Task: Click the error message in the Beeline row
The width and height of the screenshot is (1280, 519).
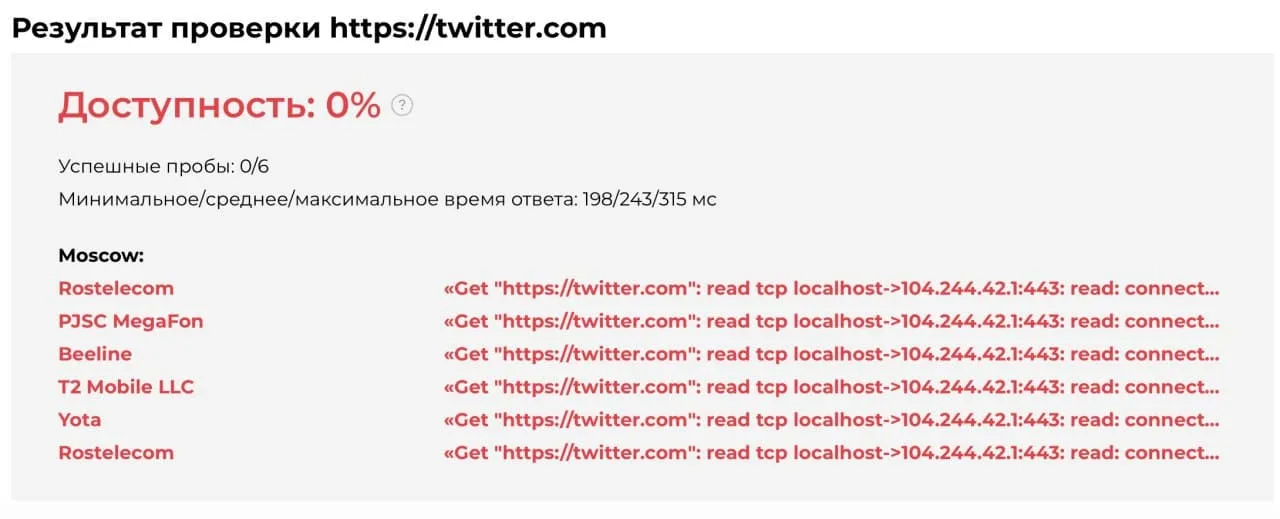Action: pos(831,354)
